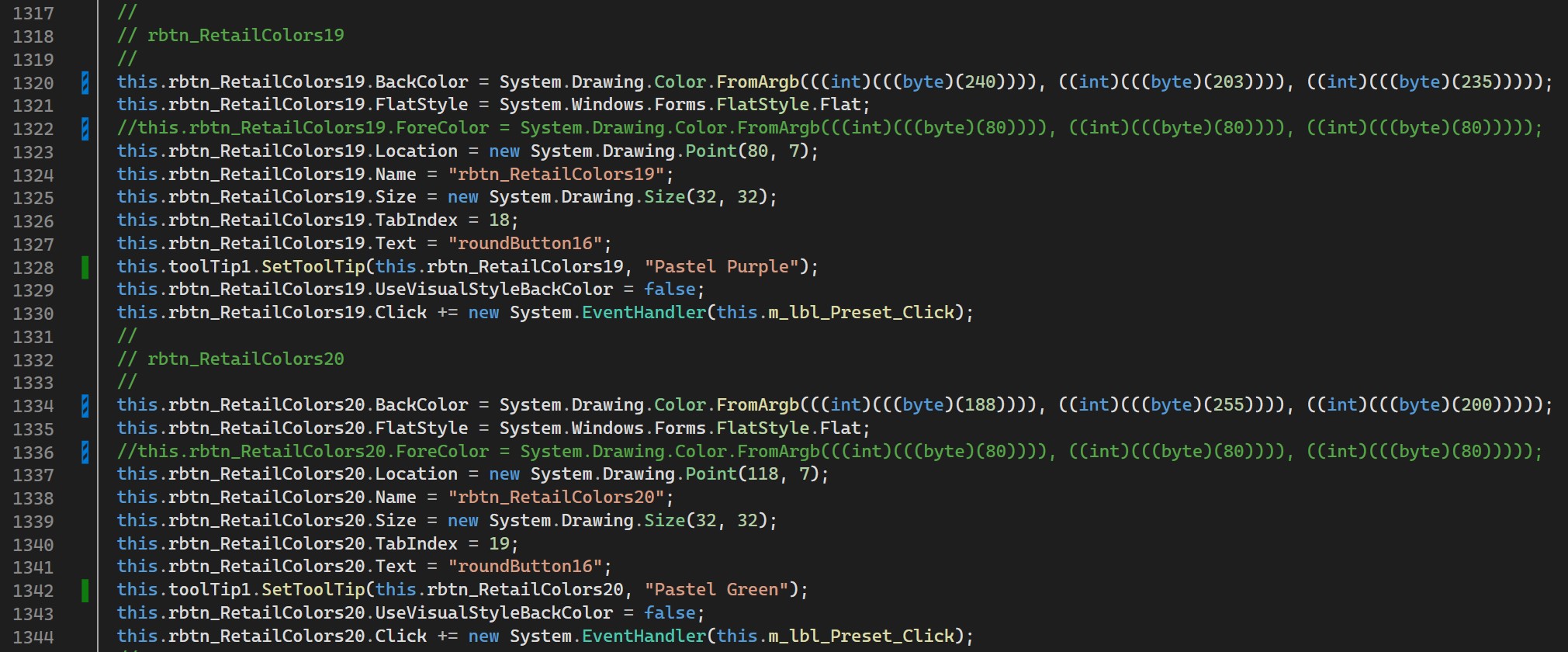Click the byte value 203 on line 1320
Viewport: 1568px width, 652px height.
click(x=1228, y=82)
